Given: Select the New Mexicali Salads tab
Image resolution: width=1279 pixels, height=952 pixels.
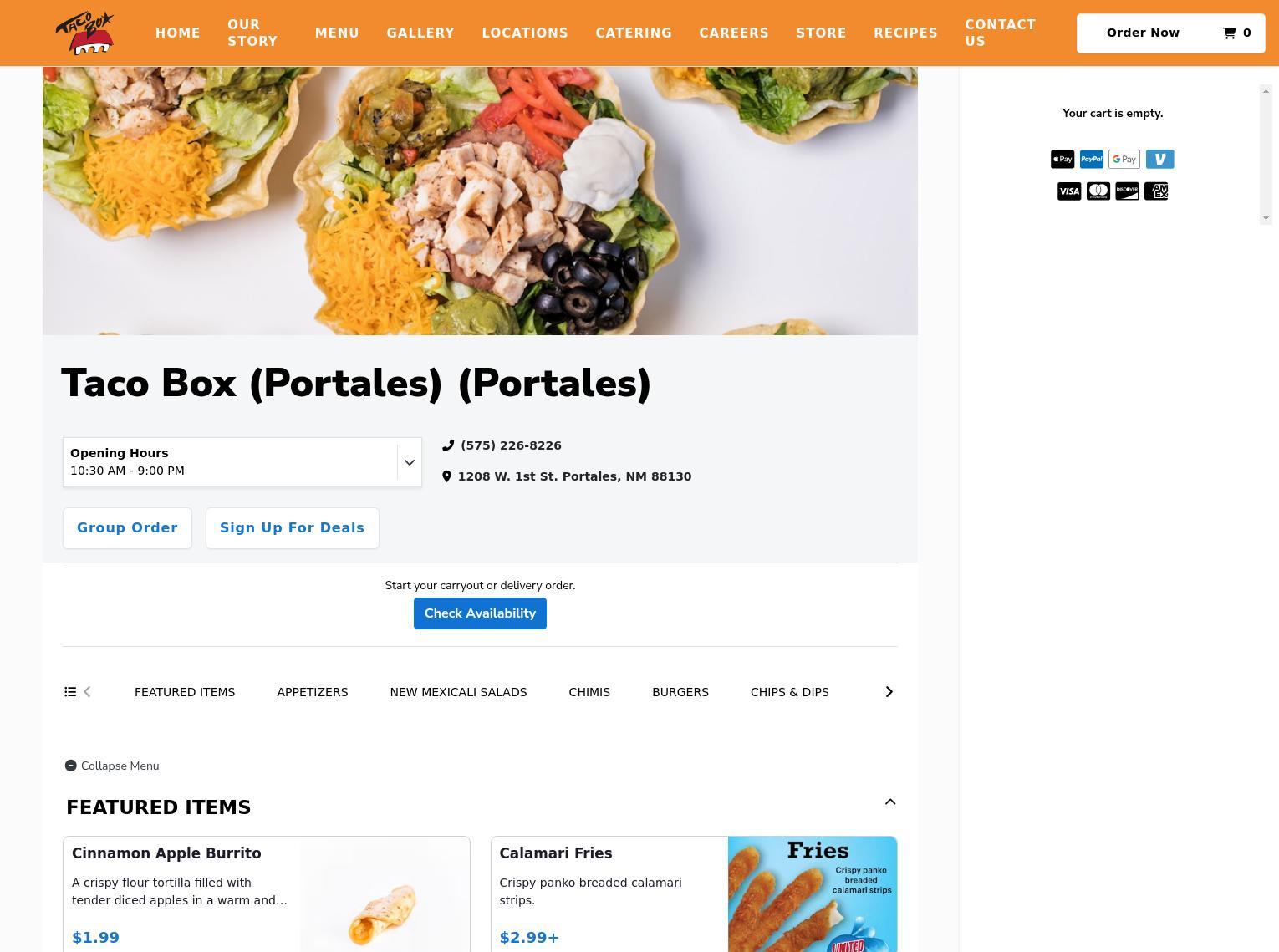Looking at the screenshot, I should pyautogui.click(x=458, y=692).
